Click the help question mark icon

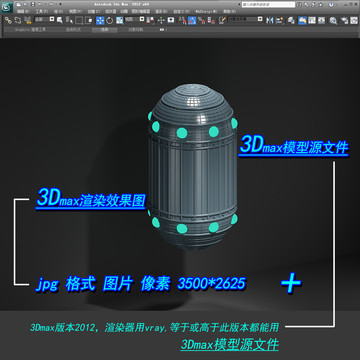click(331, 4)
